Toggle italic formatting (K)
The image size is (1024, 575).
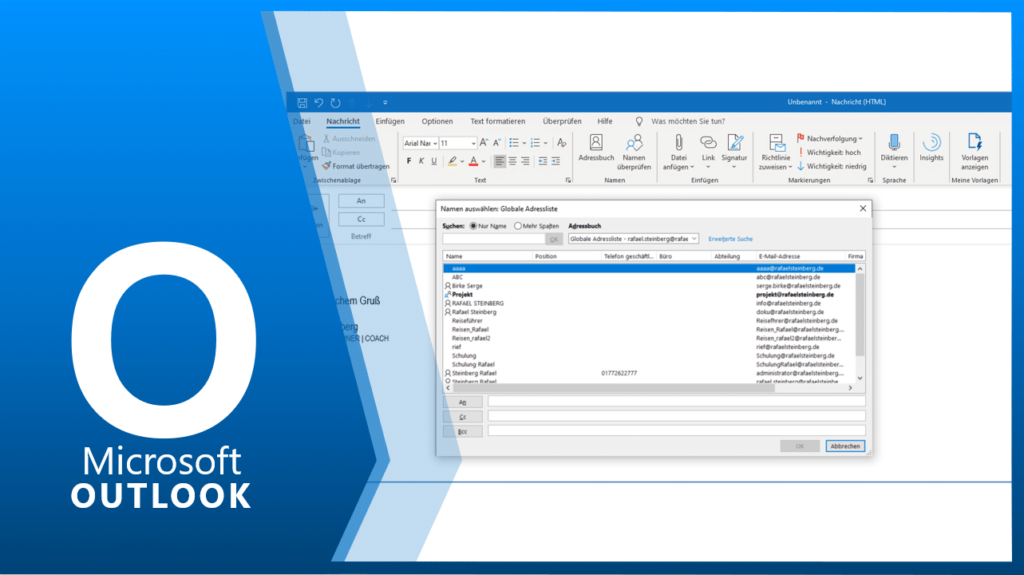click(421, 161)
